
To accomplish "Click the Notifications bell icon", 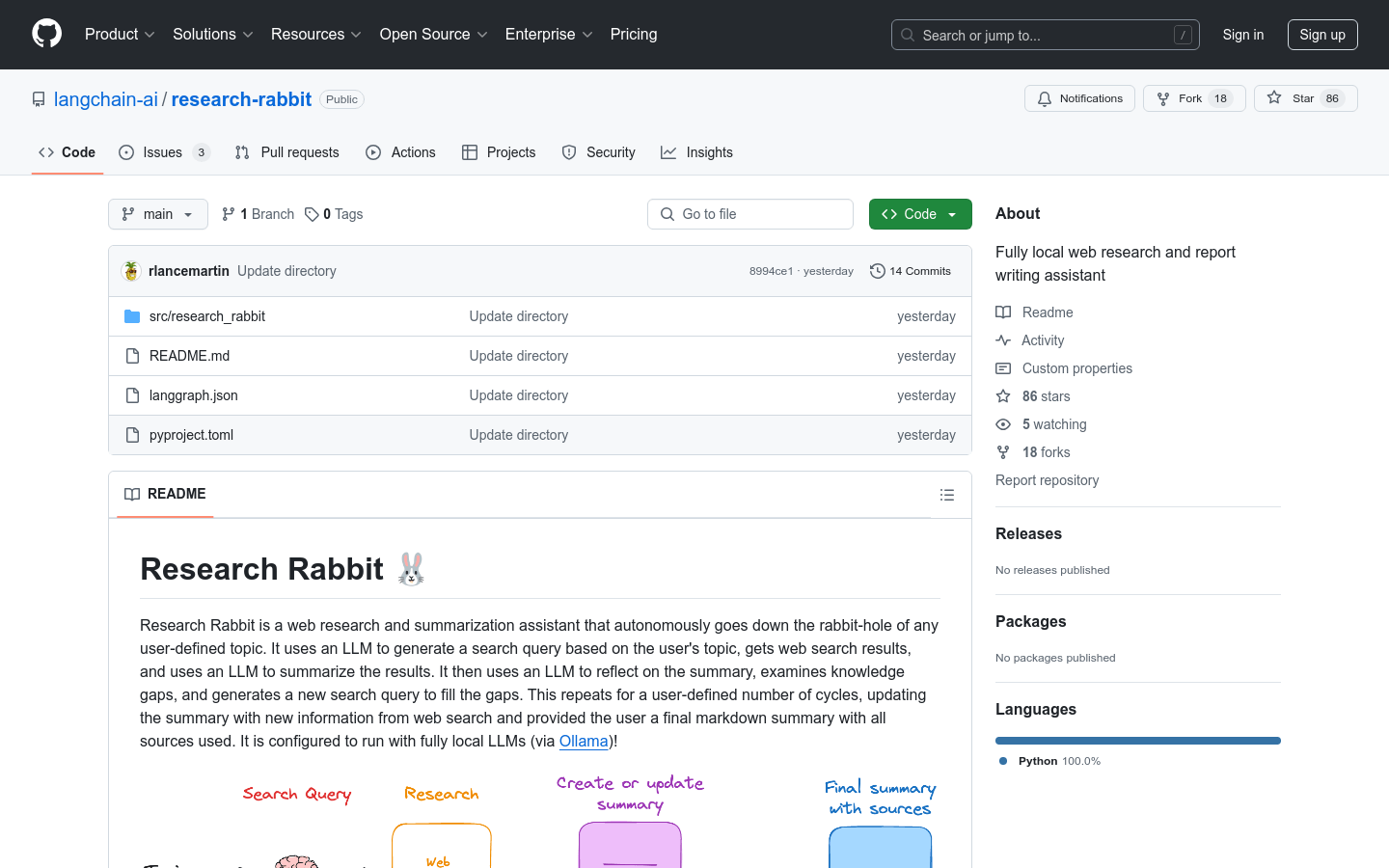I will coord(1045,98).
